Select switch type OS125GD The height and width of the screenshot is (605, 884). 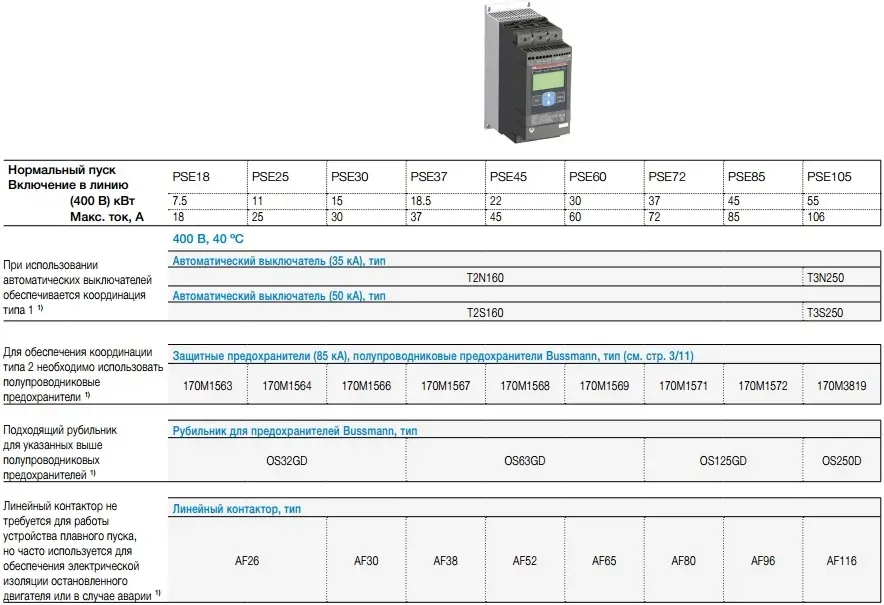tap(723, 461)
